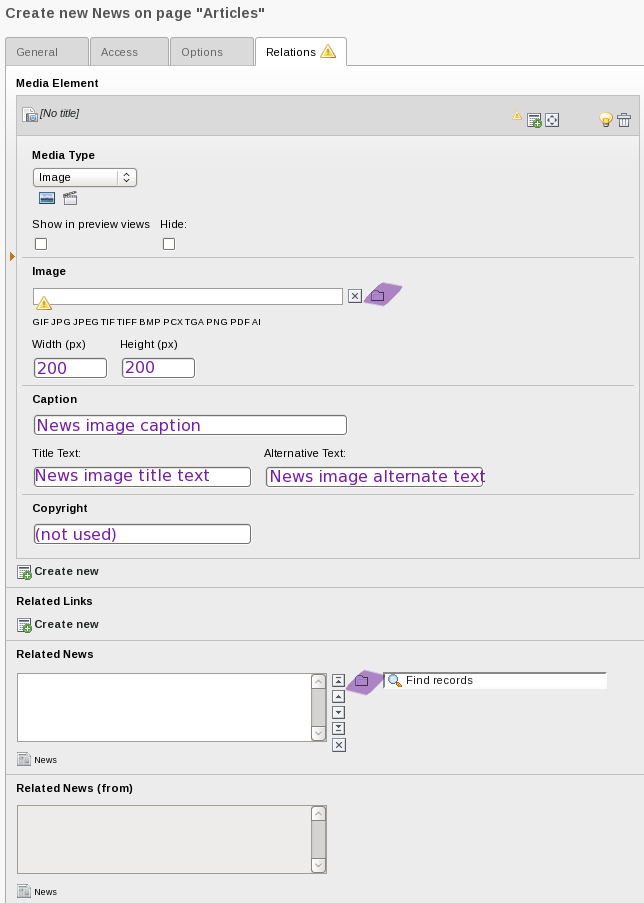
Task: Tick the Hide checkbox
Action: pyautogui.click(x=169, y=244)
